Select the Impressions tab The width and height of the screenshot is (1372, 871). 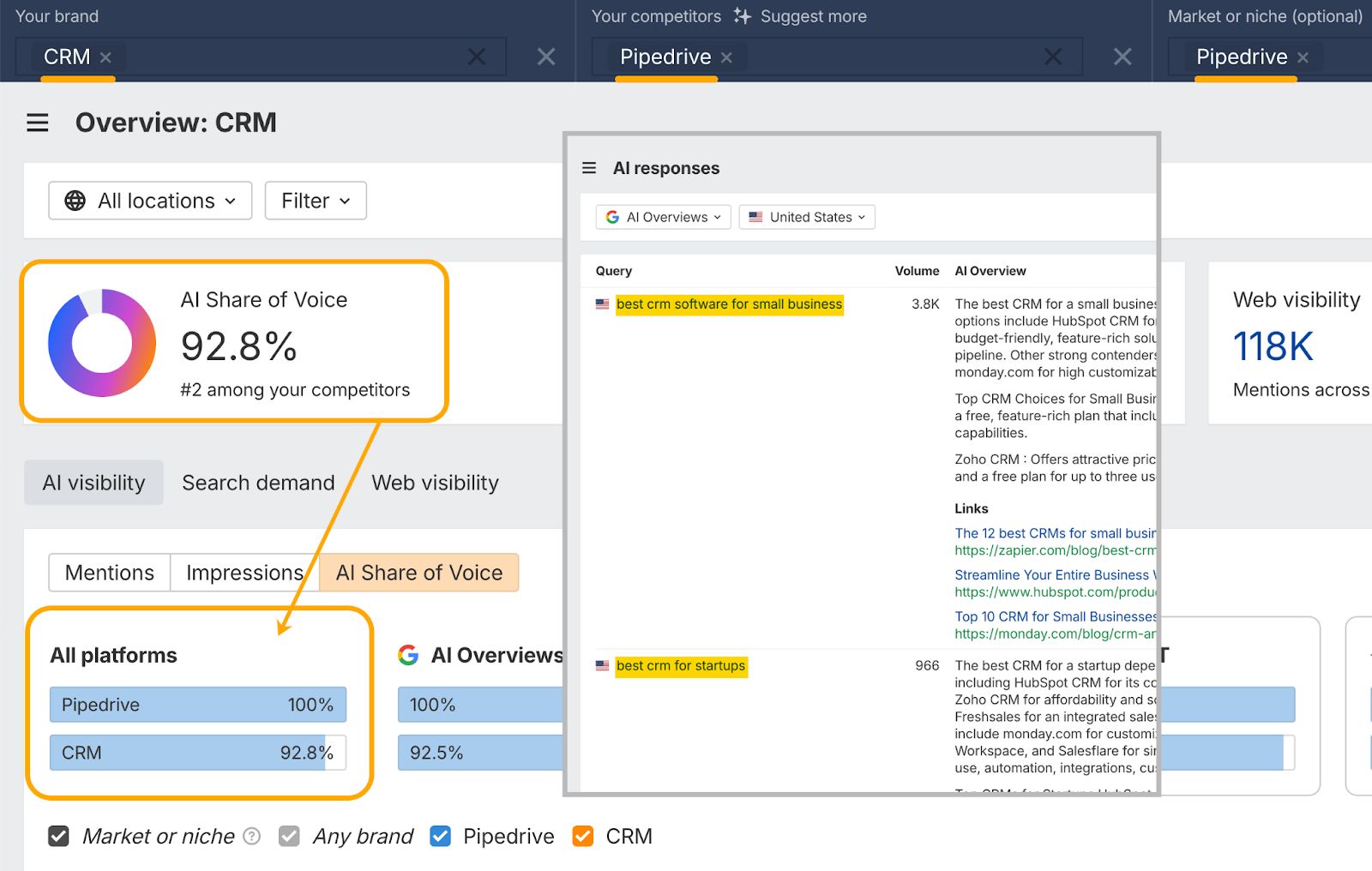pyautogui.click(x=243, y=573)
